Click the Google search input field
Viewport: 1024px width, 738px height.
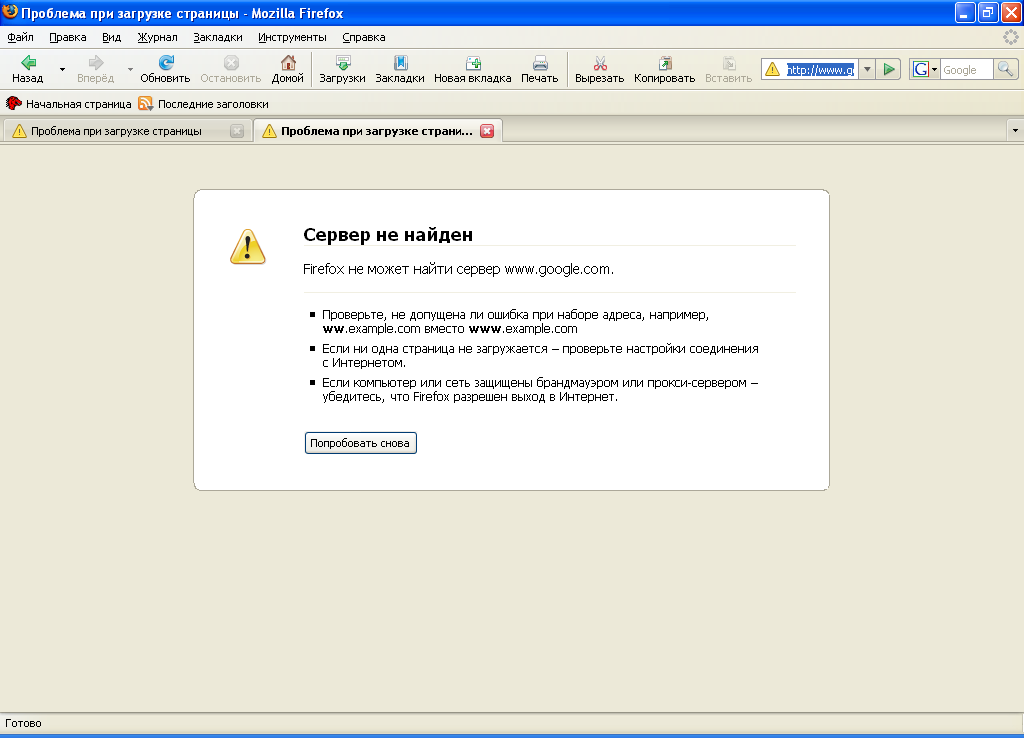[x=967, y=69]
